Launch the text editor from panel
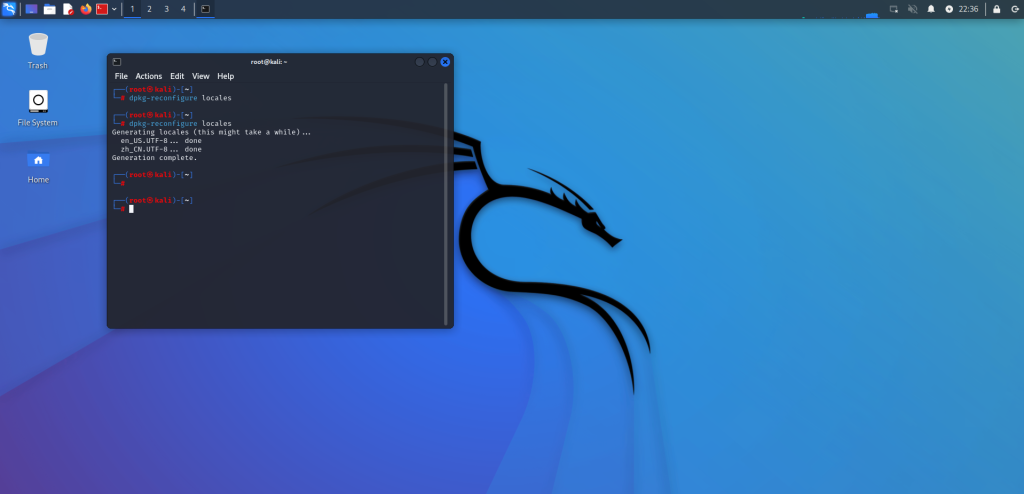The width and height of the screenshot is (1024, 494). [68, 9]
